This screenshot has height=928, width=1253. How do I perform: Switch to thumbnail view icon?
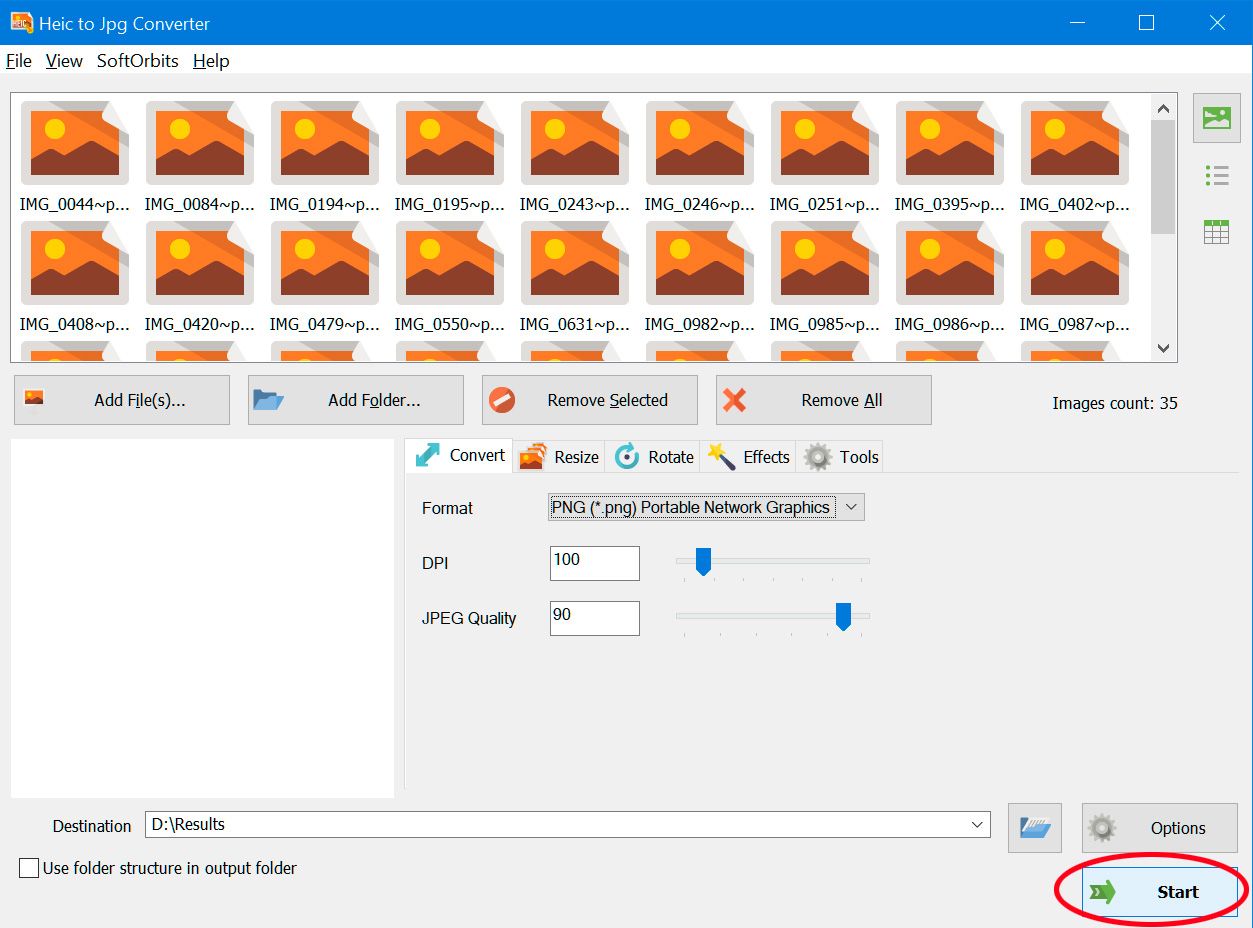(x=1216, y=118)
